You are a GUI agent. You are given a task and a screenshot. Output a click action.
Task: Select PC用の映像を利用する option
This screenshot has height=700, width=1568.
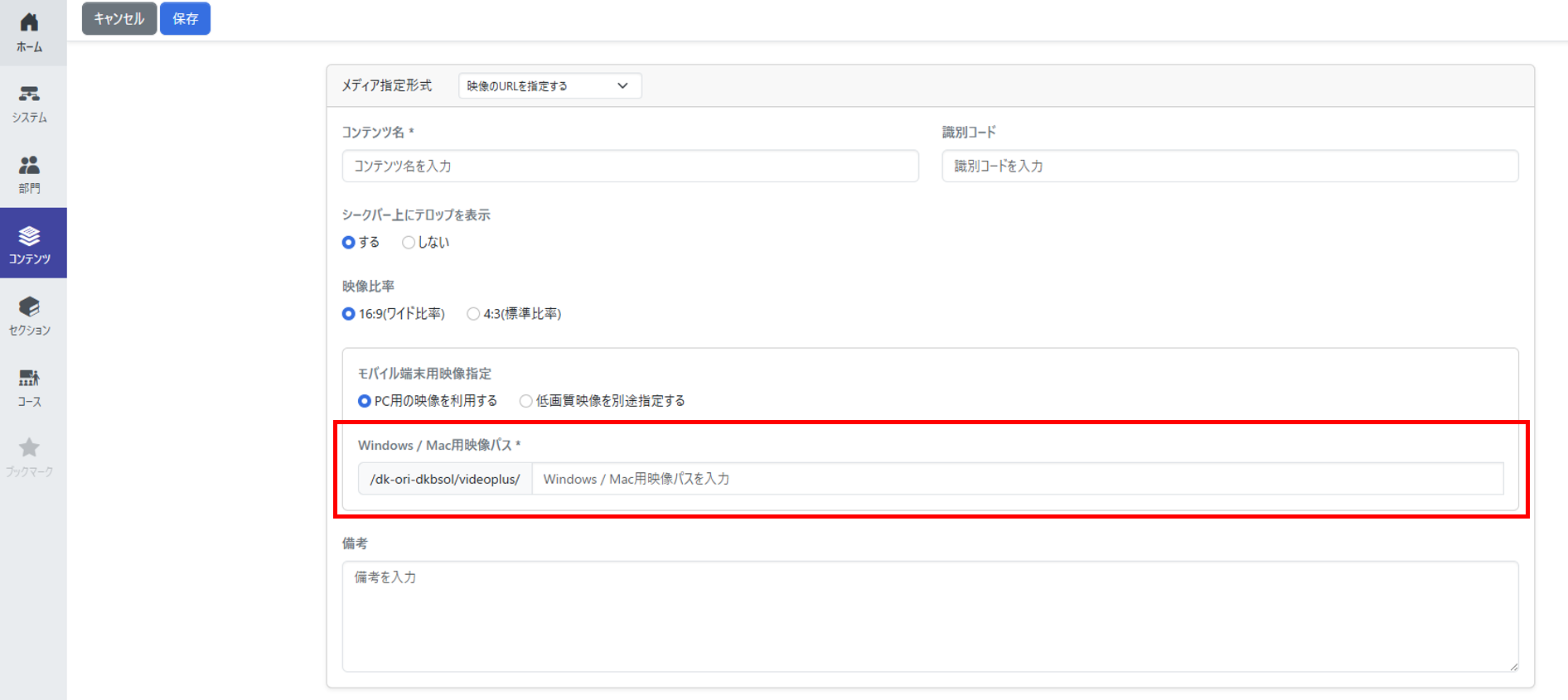click(x=365, y=401)
